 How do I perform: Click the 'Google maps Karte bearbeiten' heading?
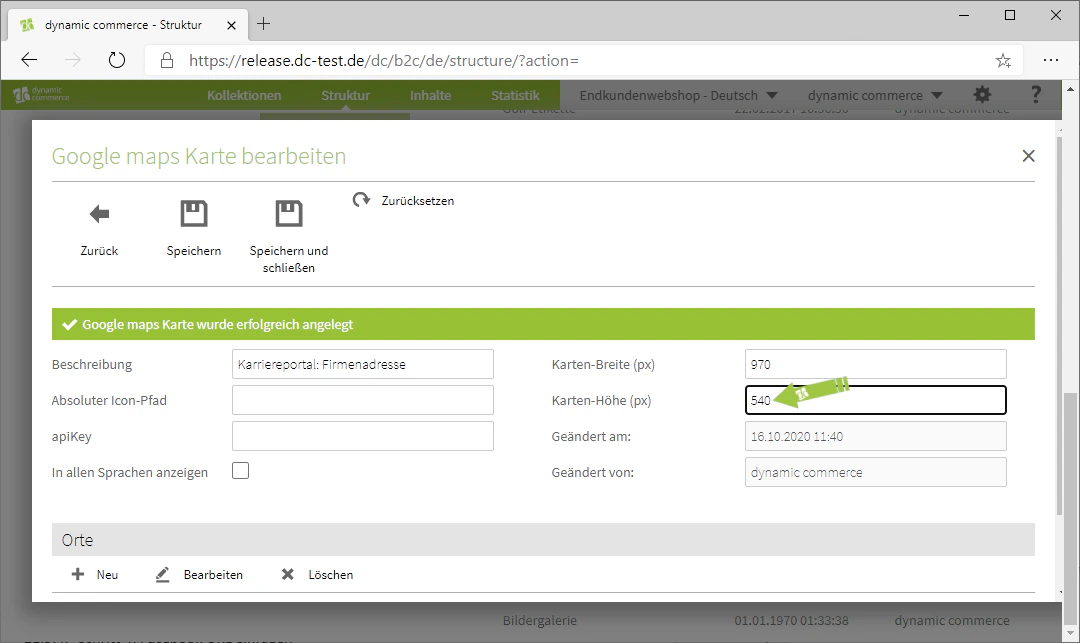[199, 156]
